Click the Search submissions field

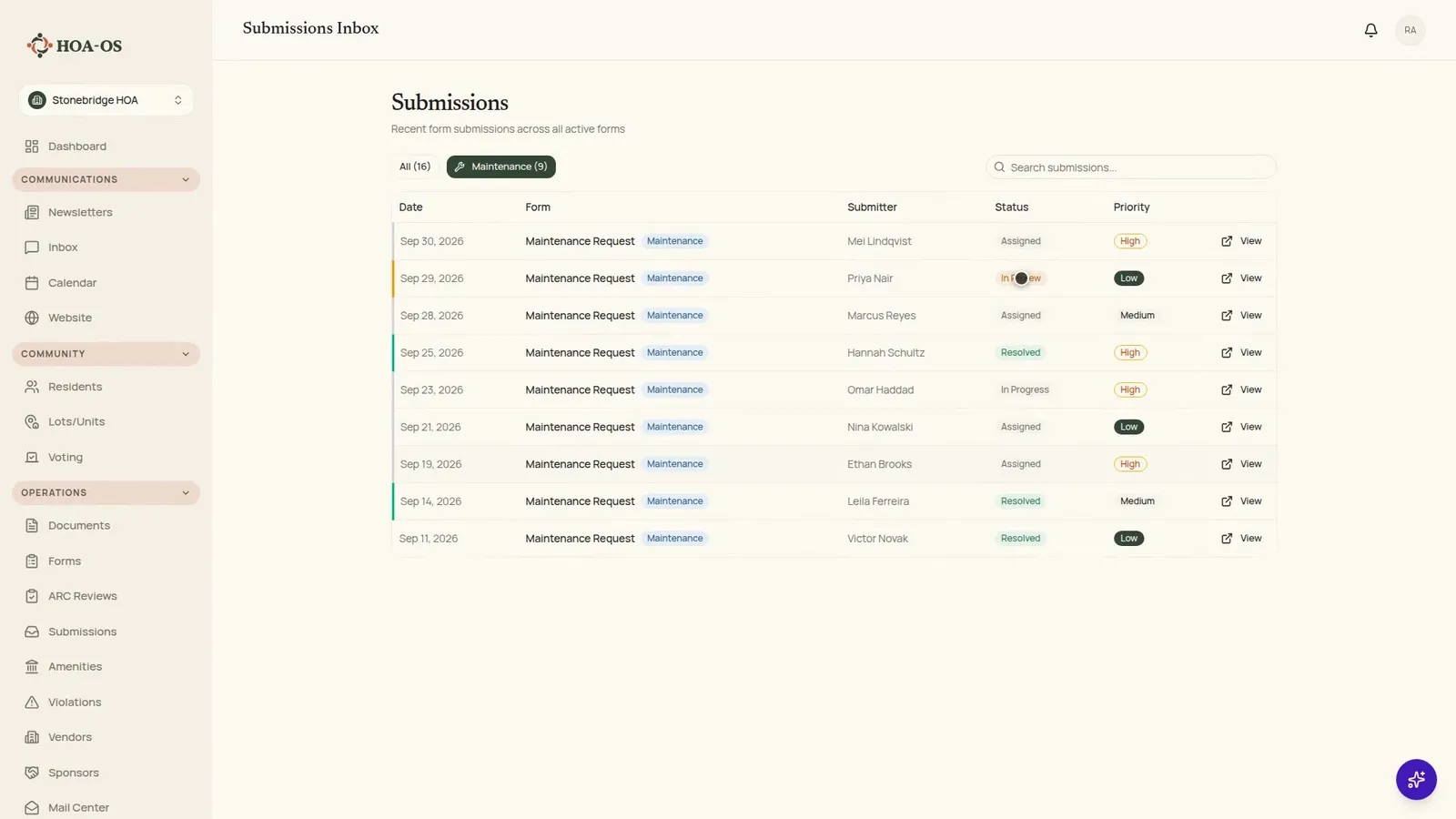tap(1130, 167)
